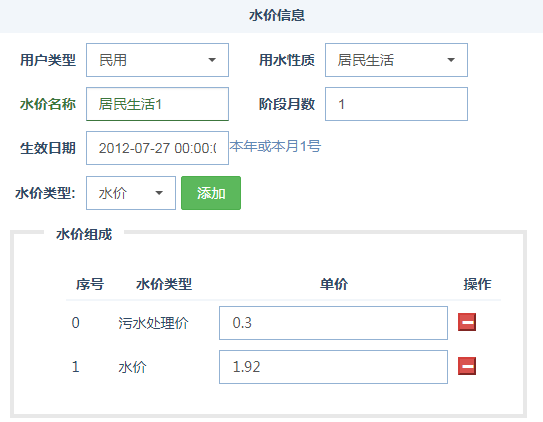Click the arrow on 用水性质 combo box
Viewport: 543px width, 422px height.
tap(451, 60)
